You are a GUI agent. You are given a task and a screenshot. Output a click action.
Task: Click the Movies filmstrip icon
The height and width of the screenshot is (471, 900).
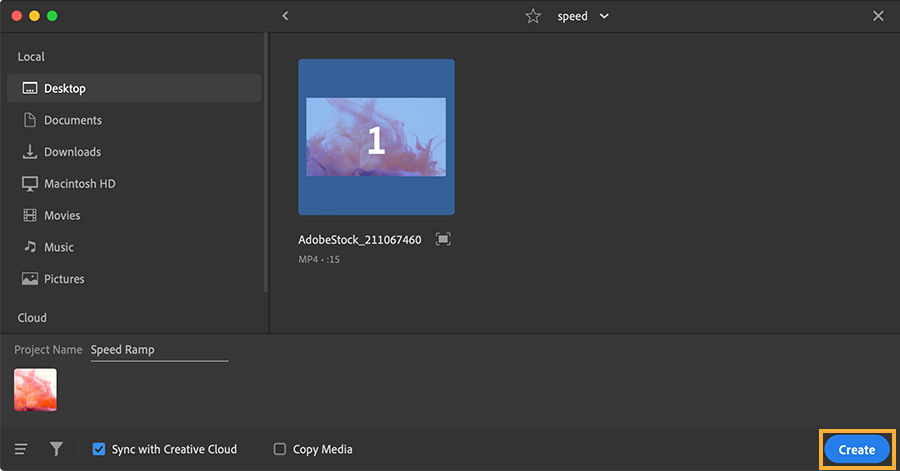[30, 215]
